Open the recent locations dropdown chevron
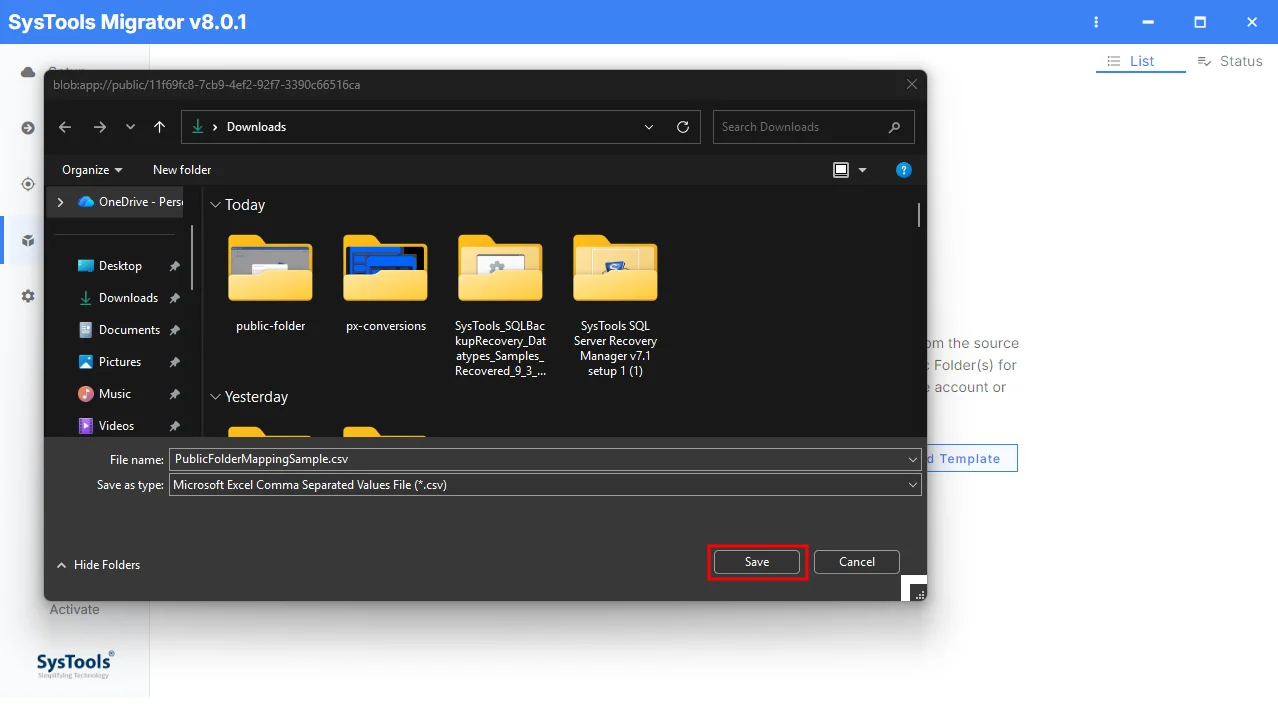The height and width of the screenshot is (715, 1278). click(130, 127)
